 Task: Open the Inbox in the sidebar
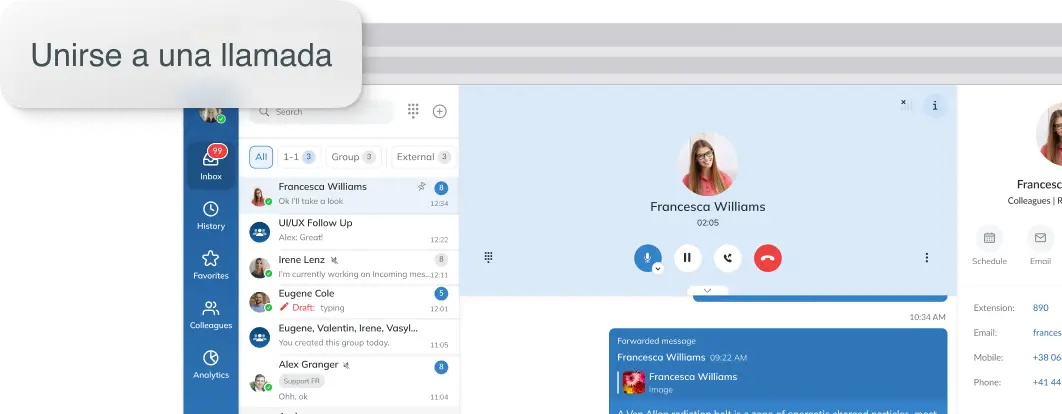(x=210, y=163)
